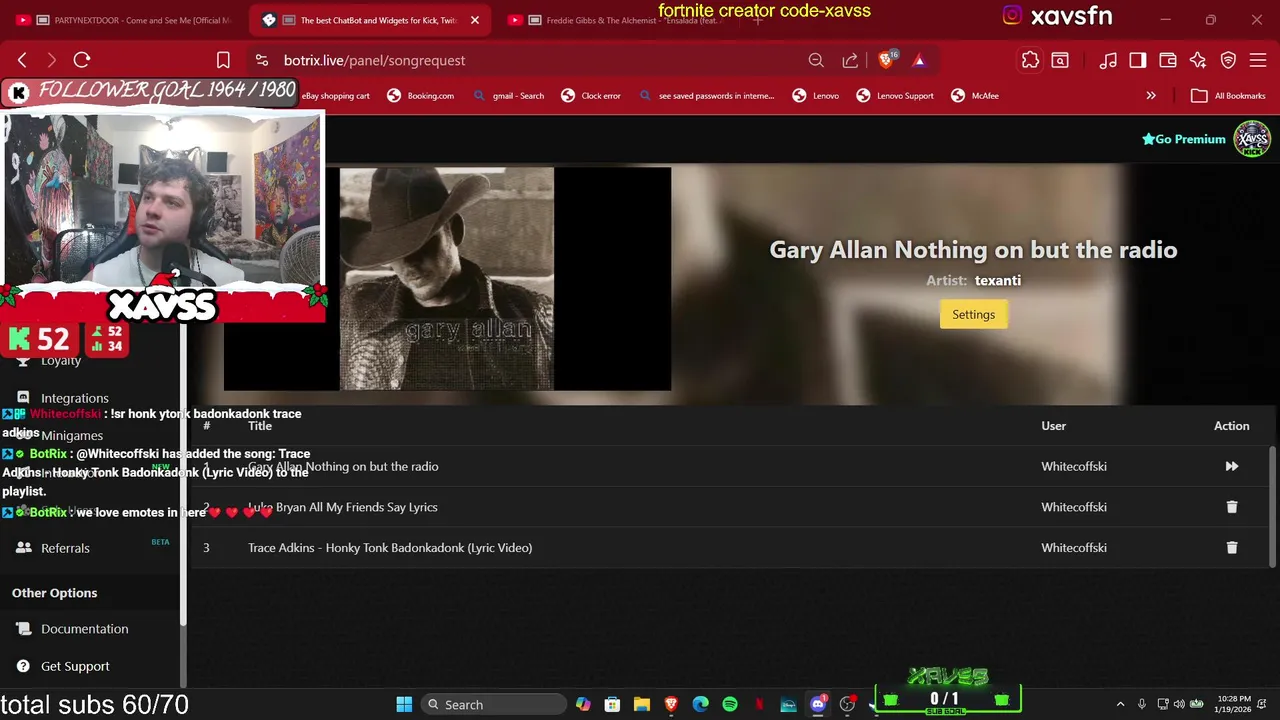Delete Luke Bryan song with trash icon

(x=1232, y=507)
